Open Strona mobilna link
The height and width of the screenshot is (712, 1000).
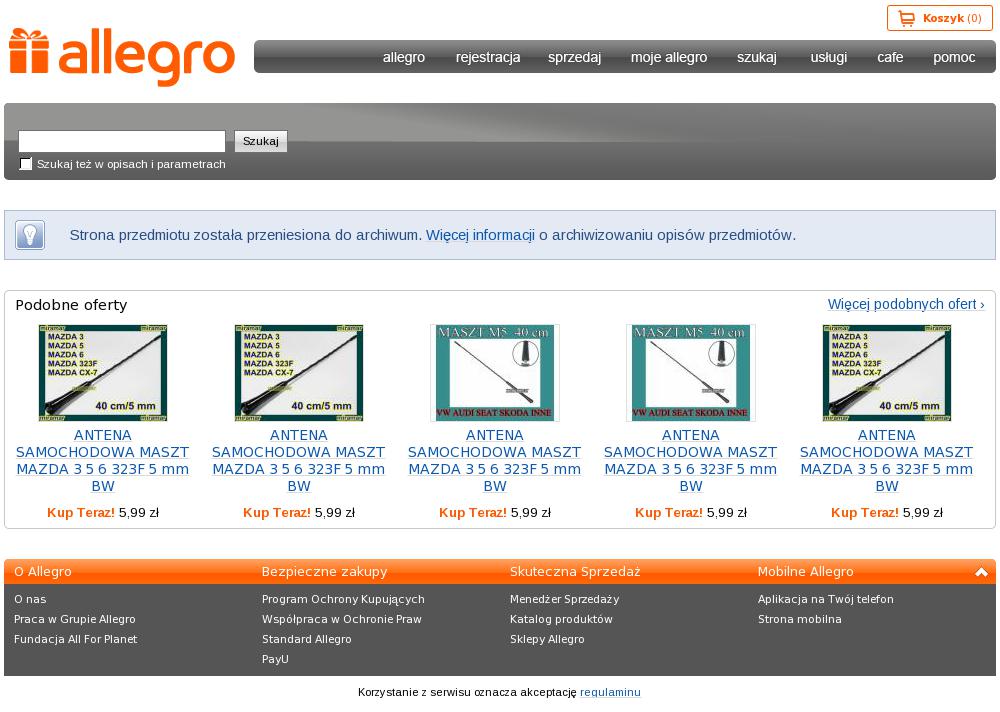click(799, 619)
